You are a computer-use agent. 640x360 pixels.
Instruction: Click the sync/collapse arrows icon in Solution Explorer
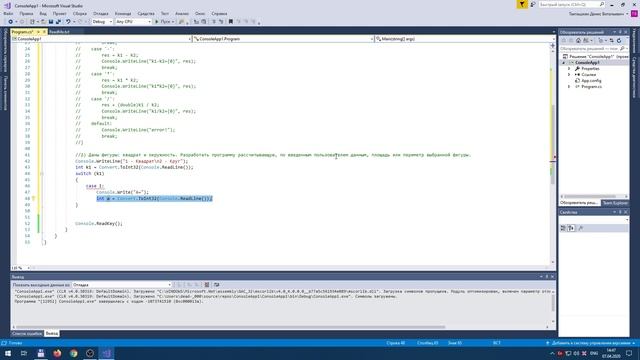(611, 40)
